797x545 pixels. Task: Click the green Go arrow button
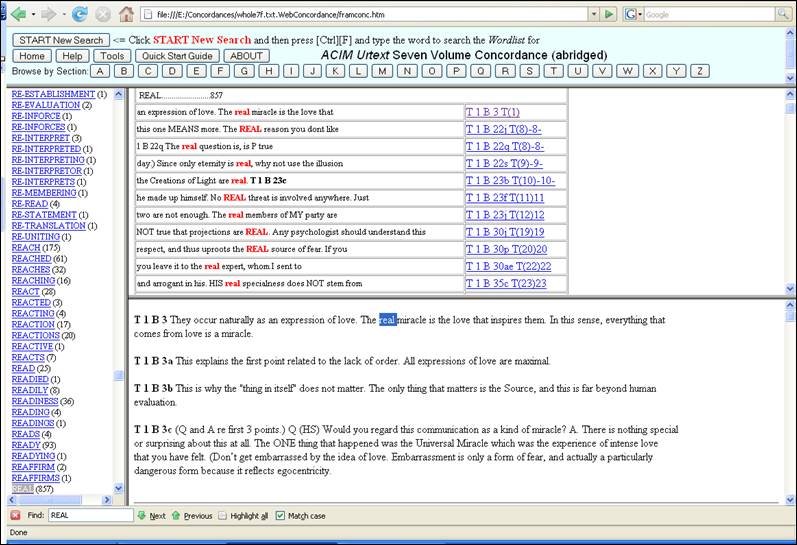608,14
